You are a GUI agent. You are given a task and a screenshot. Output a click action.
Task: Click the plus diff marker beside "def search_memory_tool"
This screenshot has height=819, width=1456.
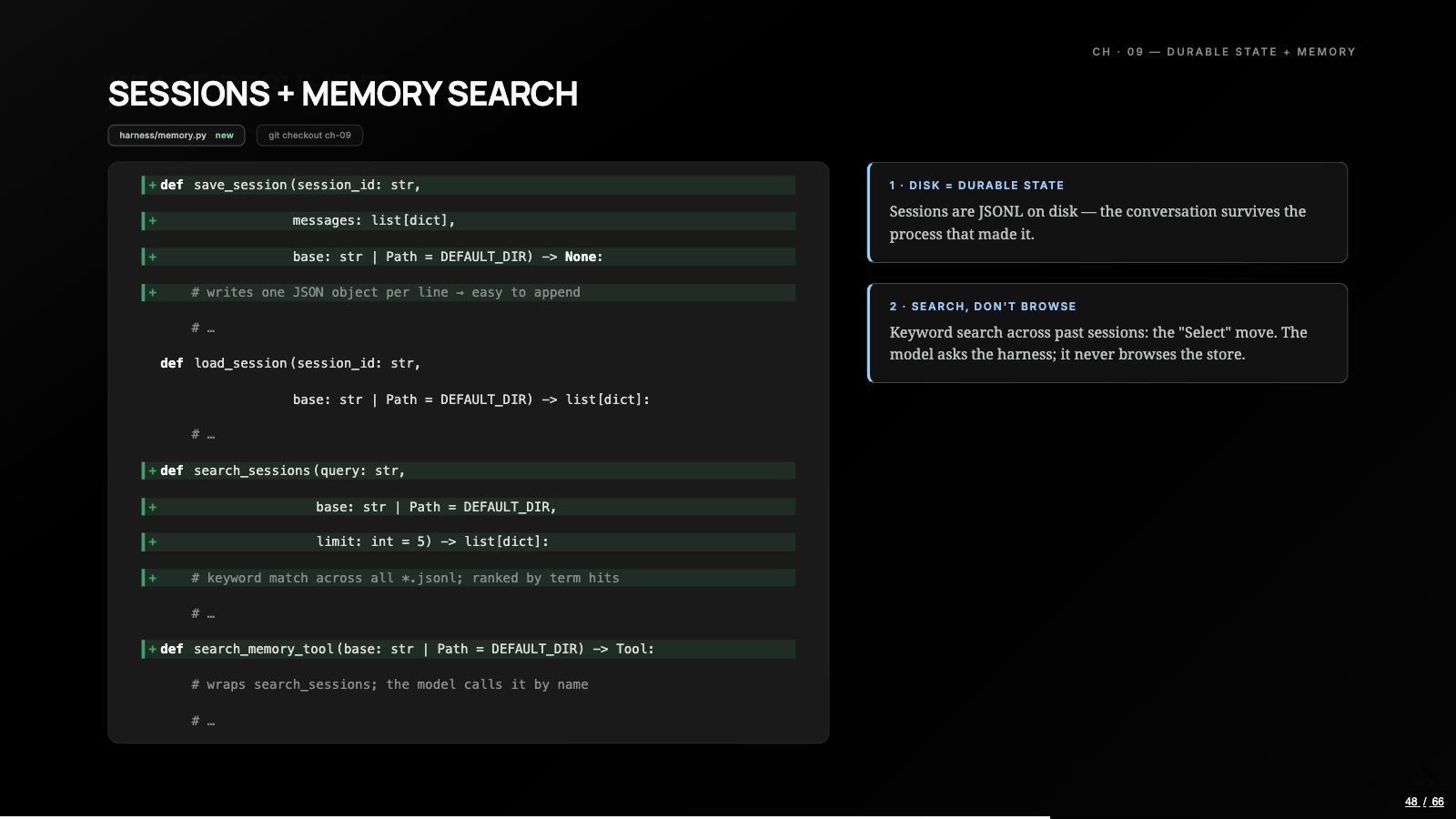[152, 649]
